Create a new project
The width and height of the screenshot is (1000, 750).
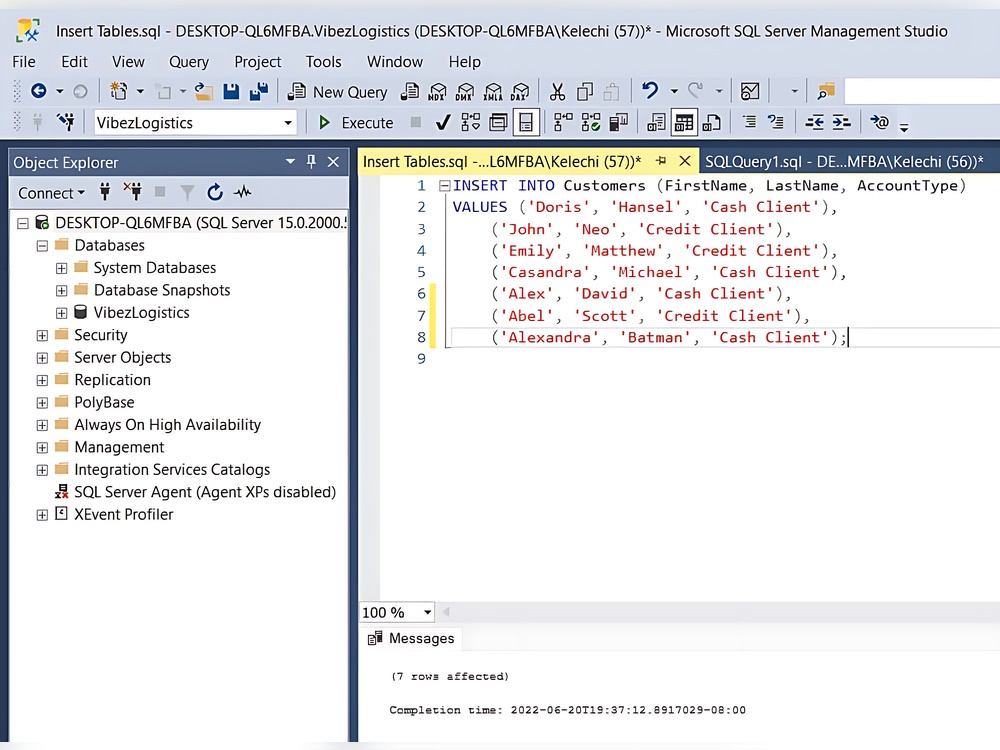(119, 91)
